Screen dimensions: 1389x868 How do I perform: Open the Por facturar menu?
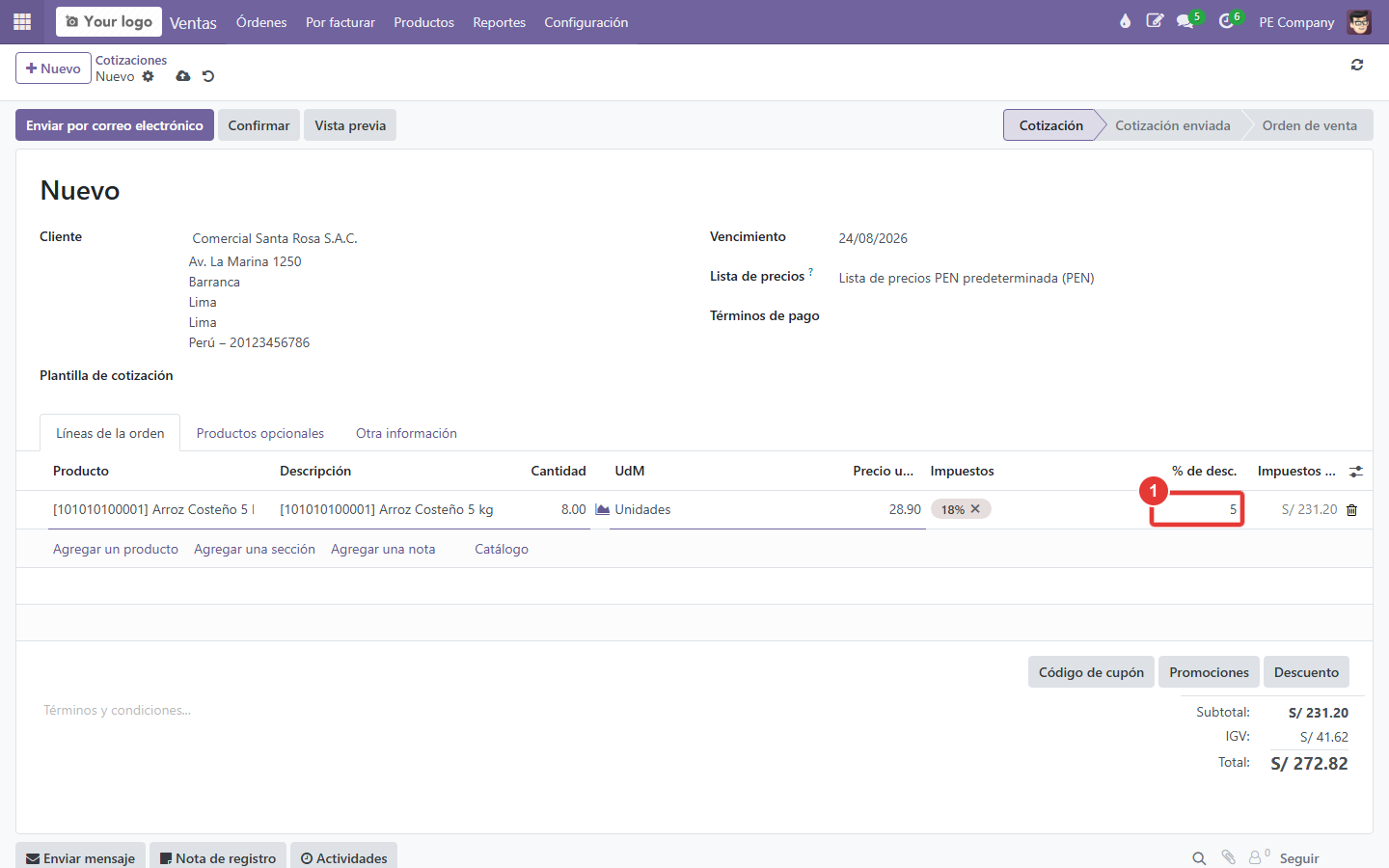tap(340, 22)
